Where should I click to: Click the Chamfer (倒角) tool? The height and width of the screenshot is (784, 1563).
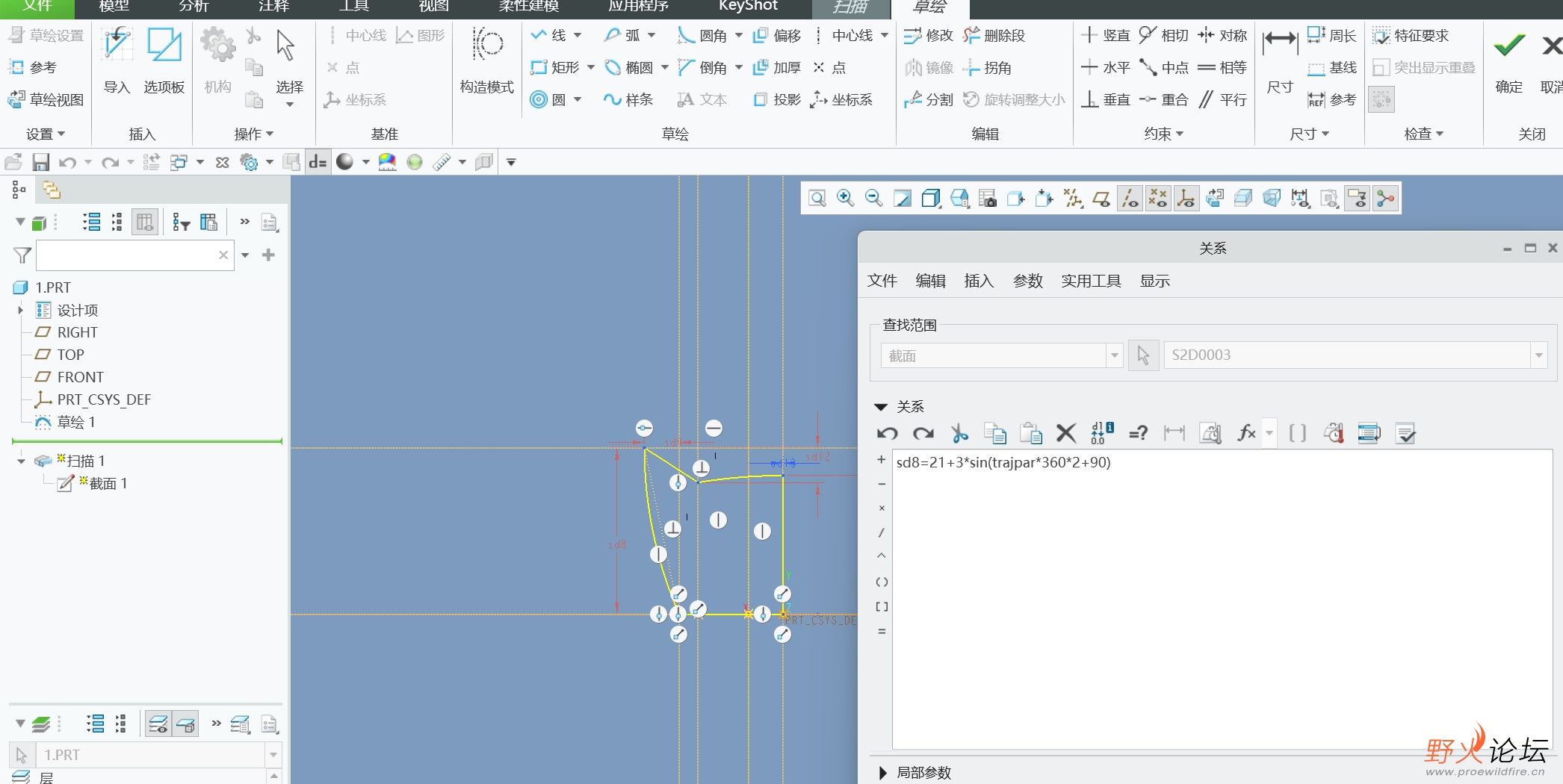pyautogui.click(x=702, y=67)
